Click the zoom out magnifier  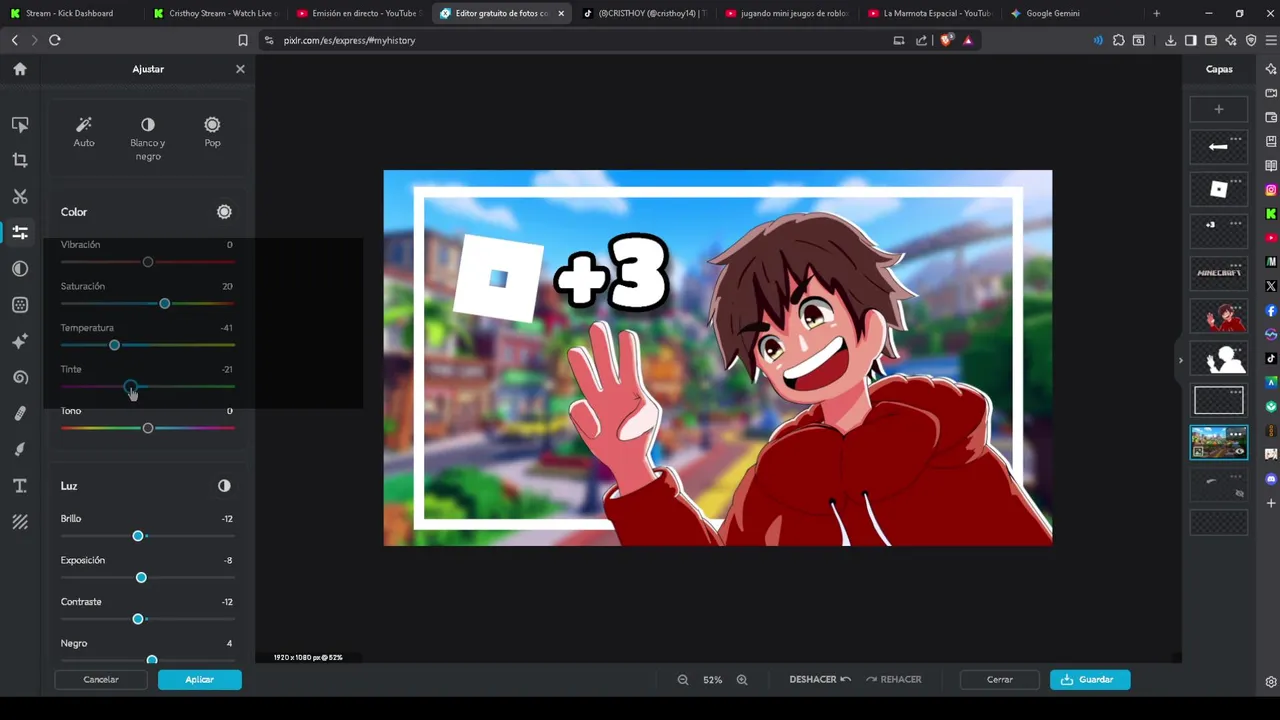click(x=683, y=680)
